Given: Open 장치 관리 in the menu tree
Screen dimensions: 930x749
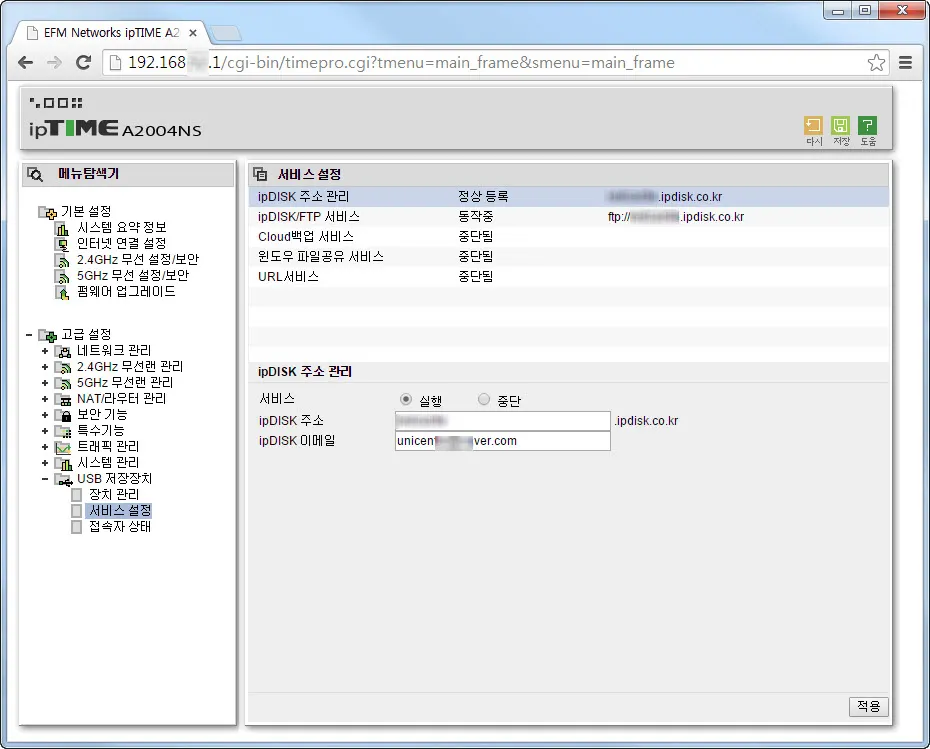Looking at the screenshot, I should click(x=113, y=495).
